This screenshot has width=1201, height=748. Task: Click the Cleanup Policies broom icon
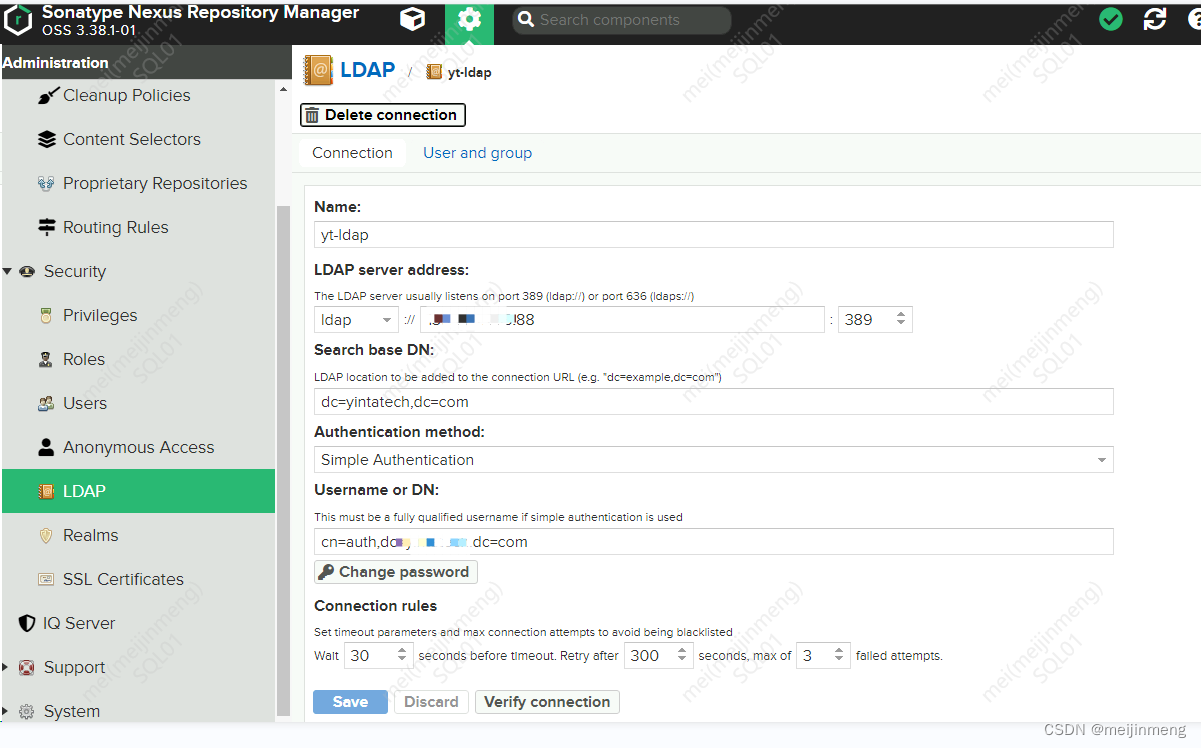coord(47,96)
